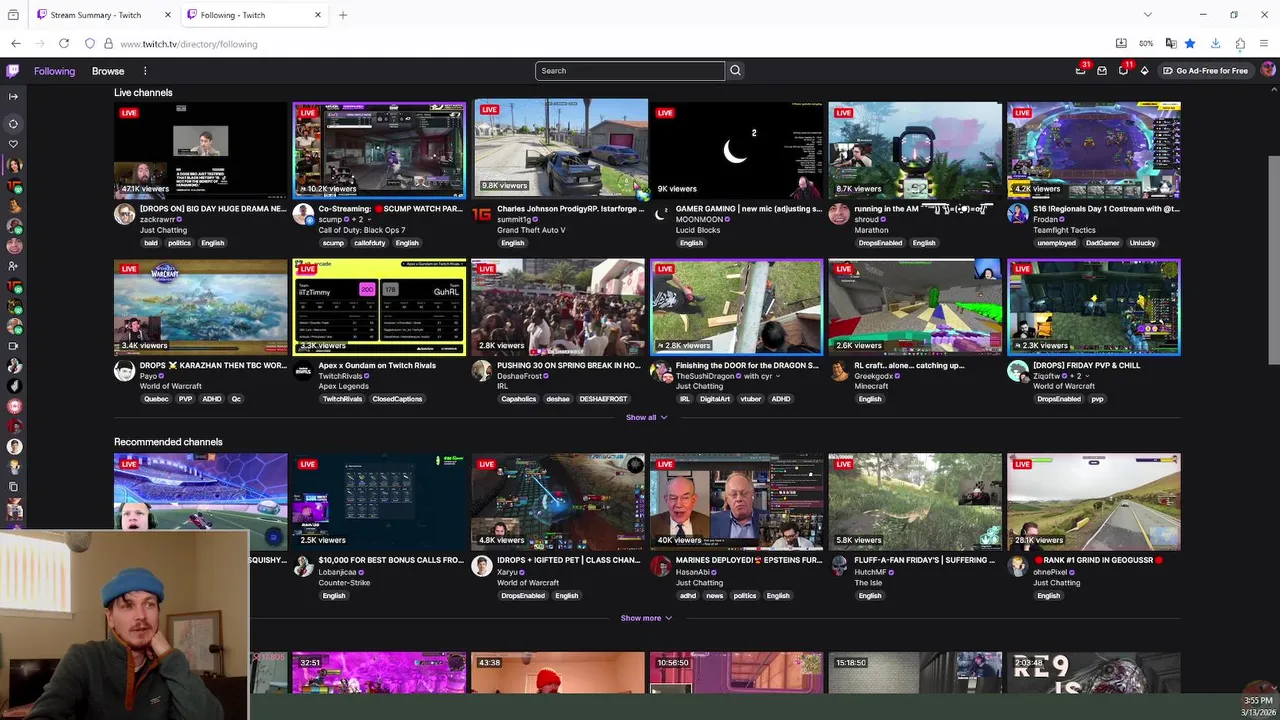1280x720 pixels.
Task: Open the browser extensions puzzle icon
Action: point(1240,44)
